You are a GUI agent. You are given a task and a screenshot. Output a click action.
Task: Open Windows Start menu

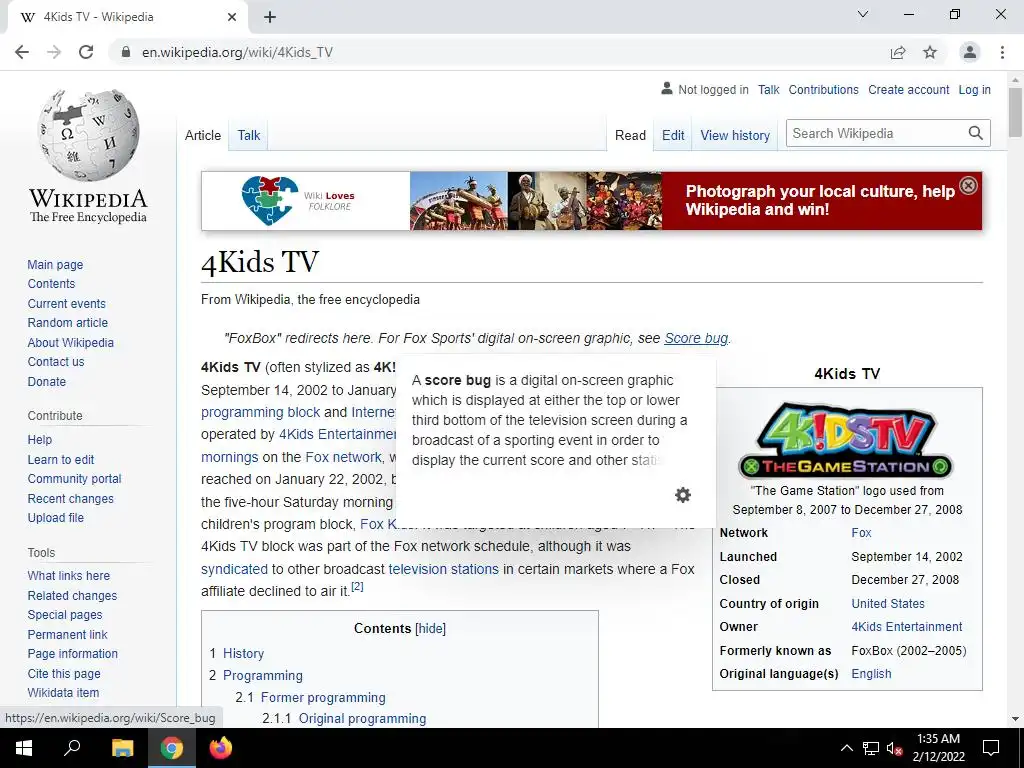[24, 748]
